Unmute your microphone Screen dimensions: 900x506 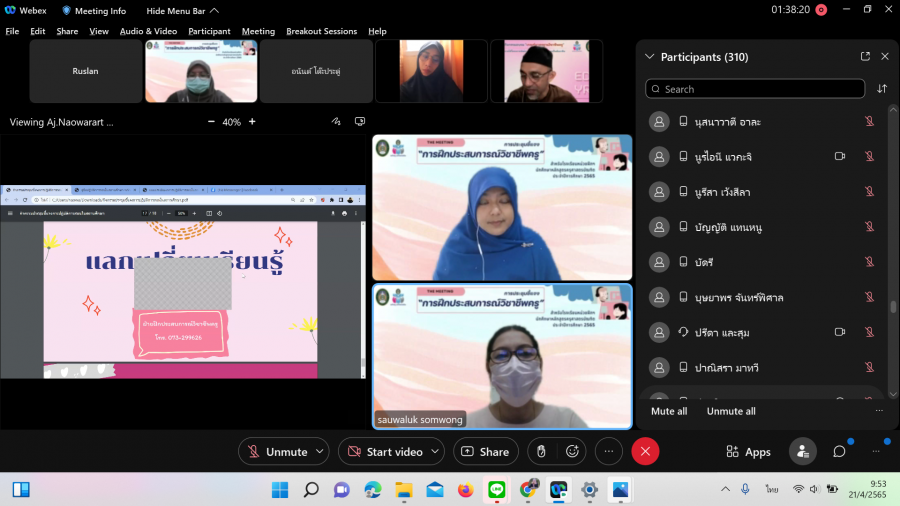coord(276,452)
